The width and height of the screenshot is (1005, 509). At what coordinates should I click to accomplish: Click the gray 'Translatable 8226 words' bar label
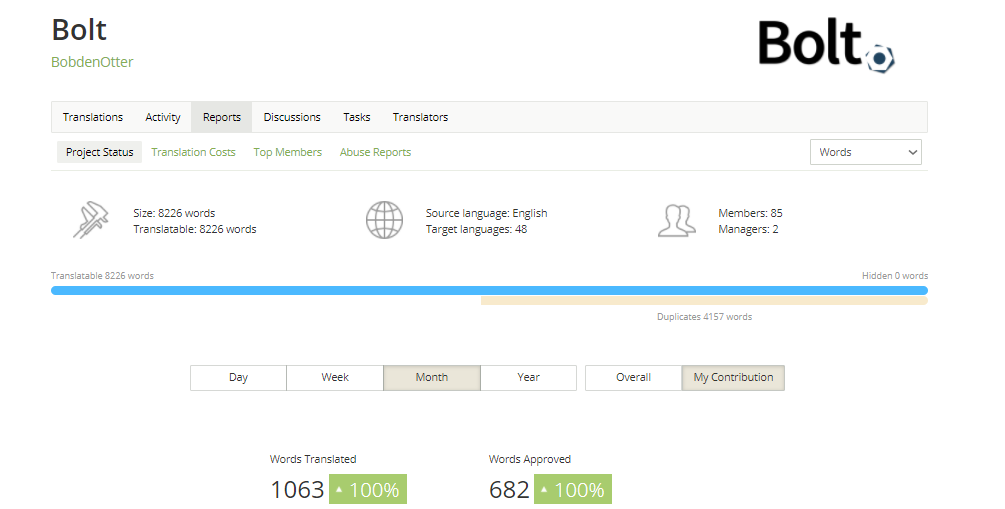pos(103,276)
